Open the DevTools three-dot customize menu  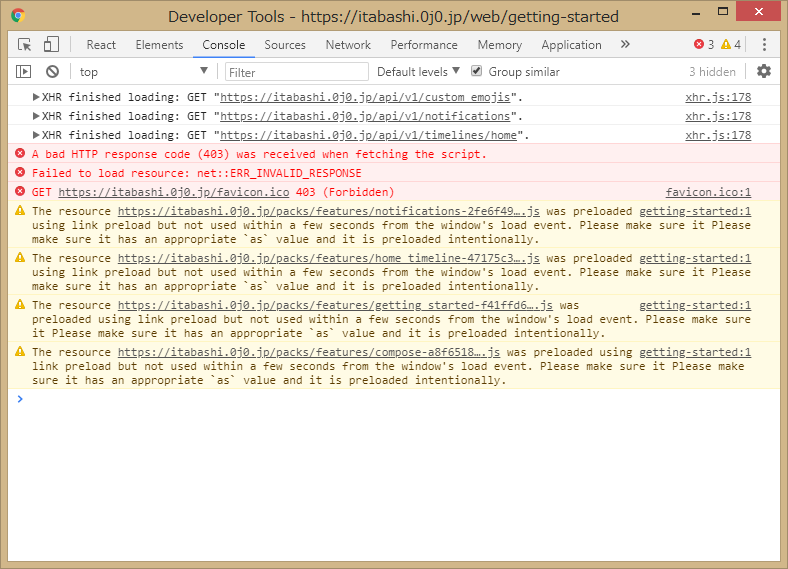pyautogui.click(x=764, y=45)
